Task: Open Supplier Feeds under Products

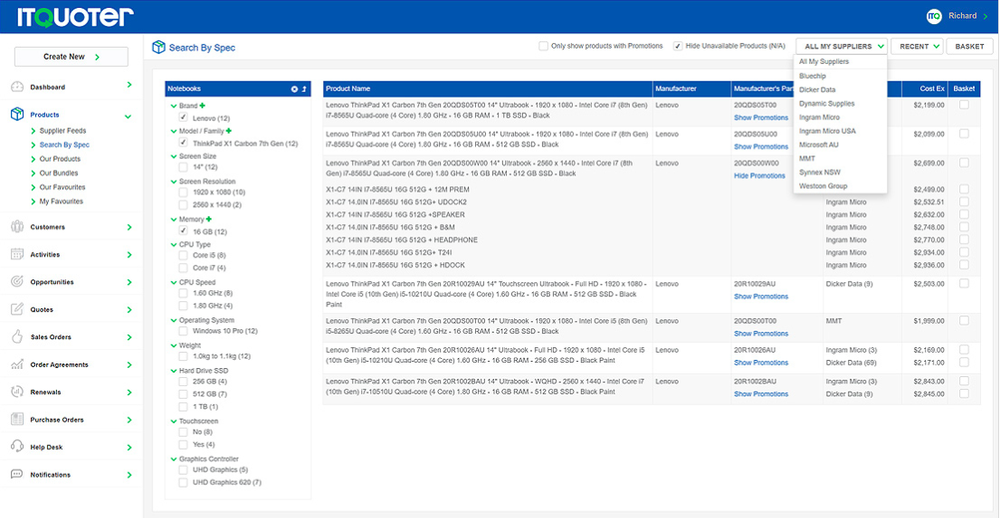Action: tap(62, 131)
